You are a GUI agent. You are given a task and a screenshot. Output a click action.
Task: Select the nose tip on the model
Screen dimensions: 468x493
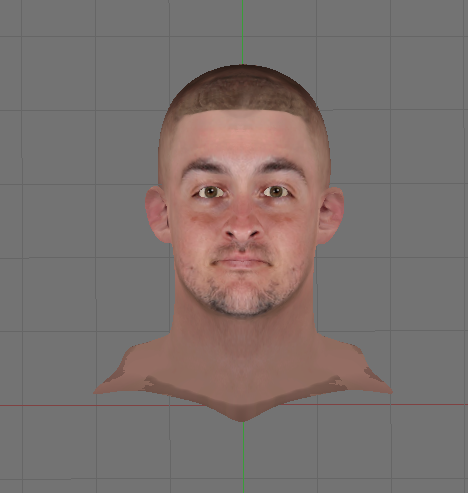pos(242,230)
